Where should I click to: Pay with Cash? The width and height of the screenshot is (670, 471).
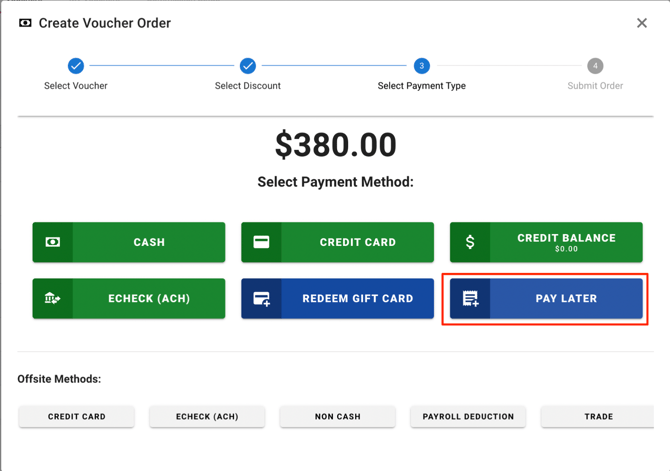pyautogui.click(x=148, y=242)
